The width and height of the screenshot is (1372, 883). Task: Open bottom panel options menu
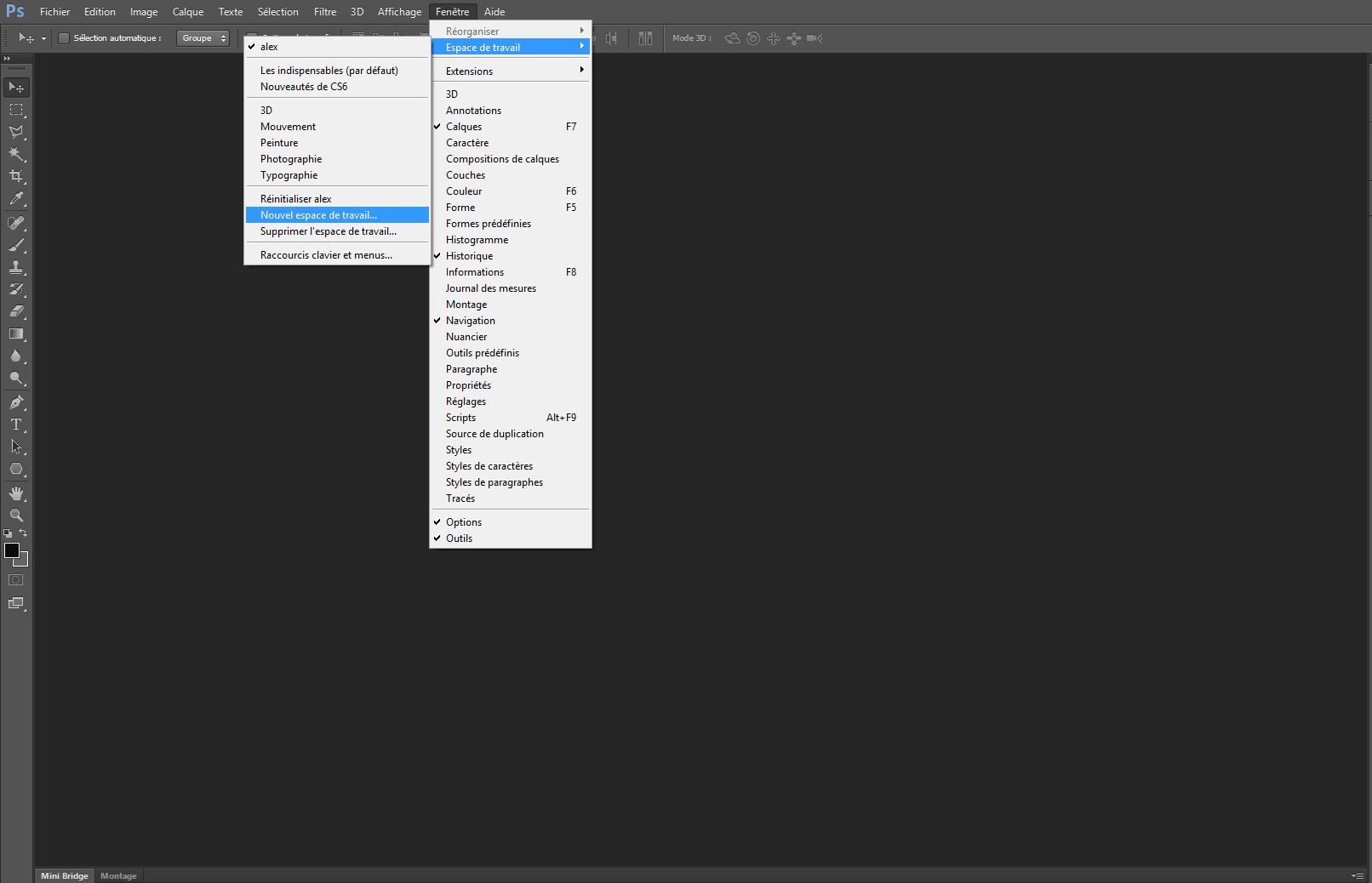tap(1358, 875)
